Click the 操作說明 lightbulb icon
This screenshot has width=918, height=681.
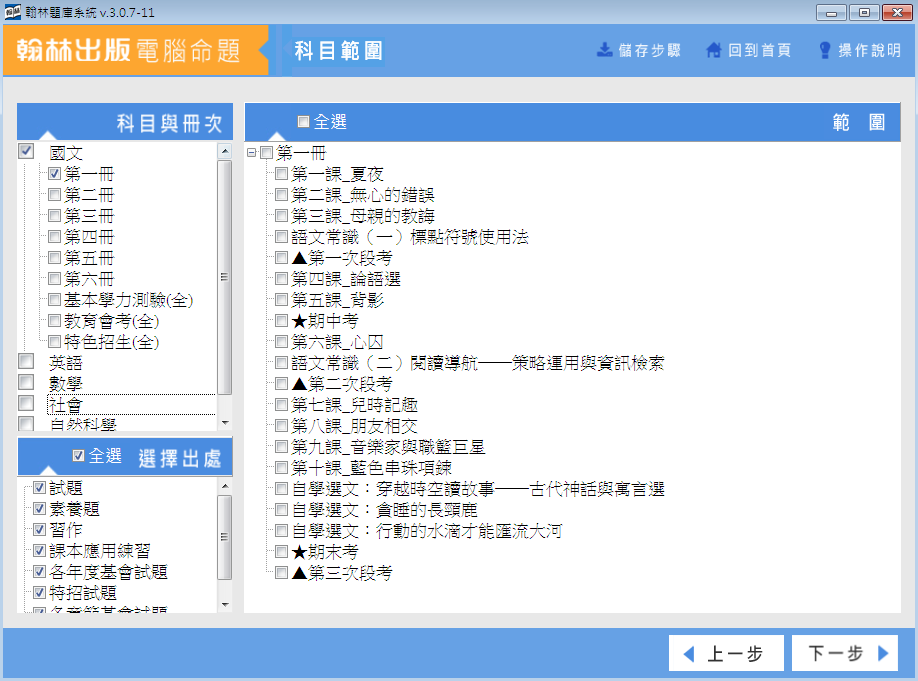[824, 50]
